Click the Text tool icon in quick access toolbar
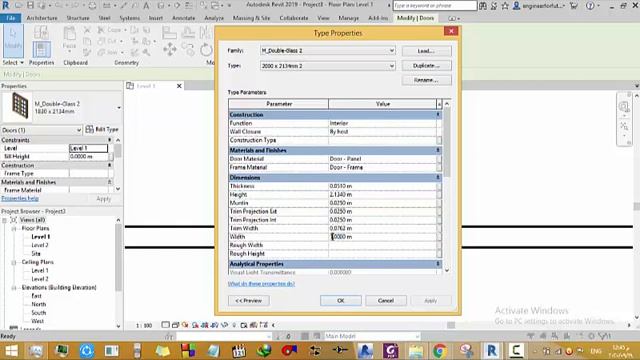 pos(146,6)
